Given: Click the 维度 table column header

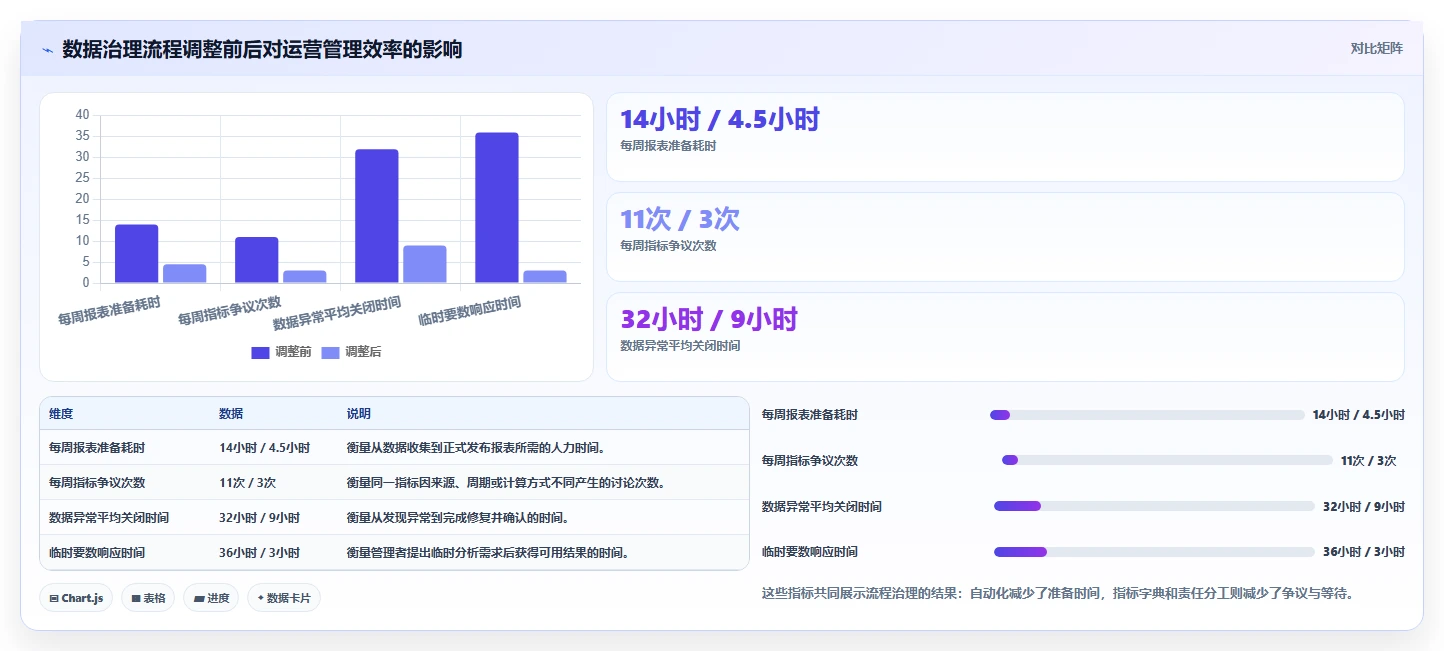Looking at the screenshot, I should pos(61,414).
